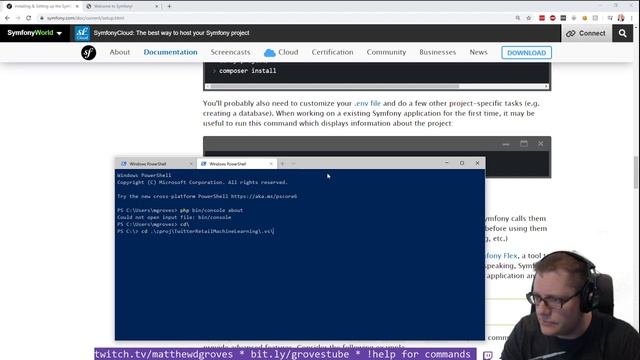This screenshot has width=640, height=360.
Task: Open the Businesses menu item
Action: pyautogui.click(x=438, y=52)
